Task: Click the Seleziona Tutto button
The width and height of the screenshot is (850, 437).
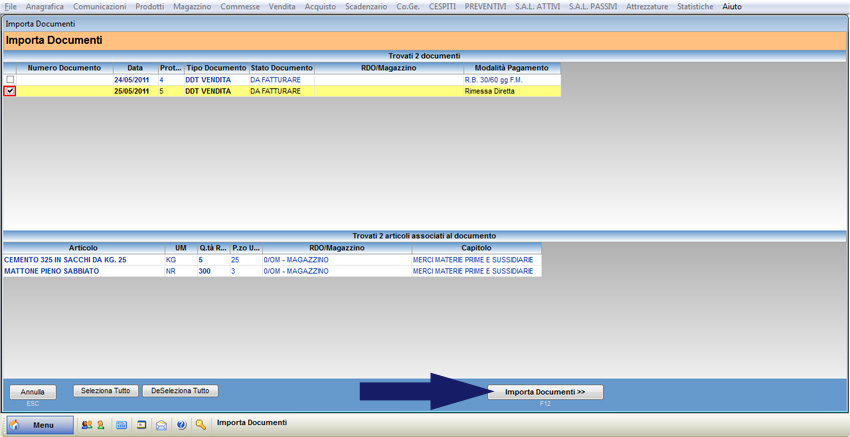Action: (105, 391)
